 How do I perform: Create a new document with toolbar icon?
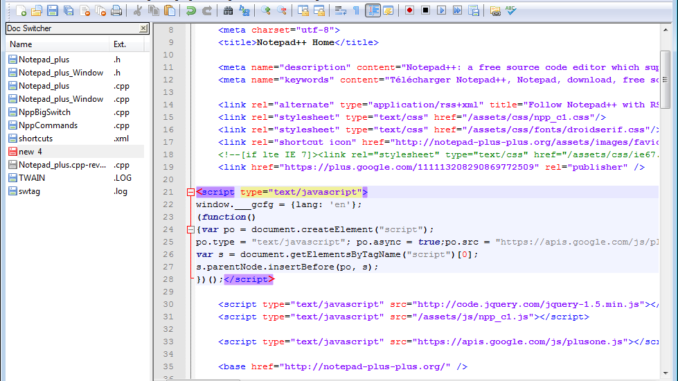tap(21, 11)
